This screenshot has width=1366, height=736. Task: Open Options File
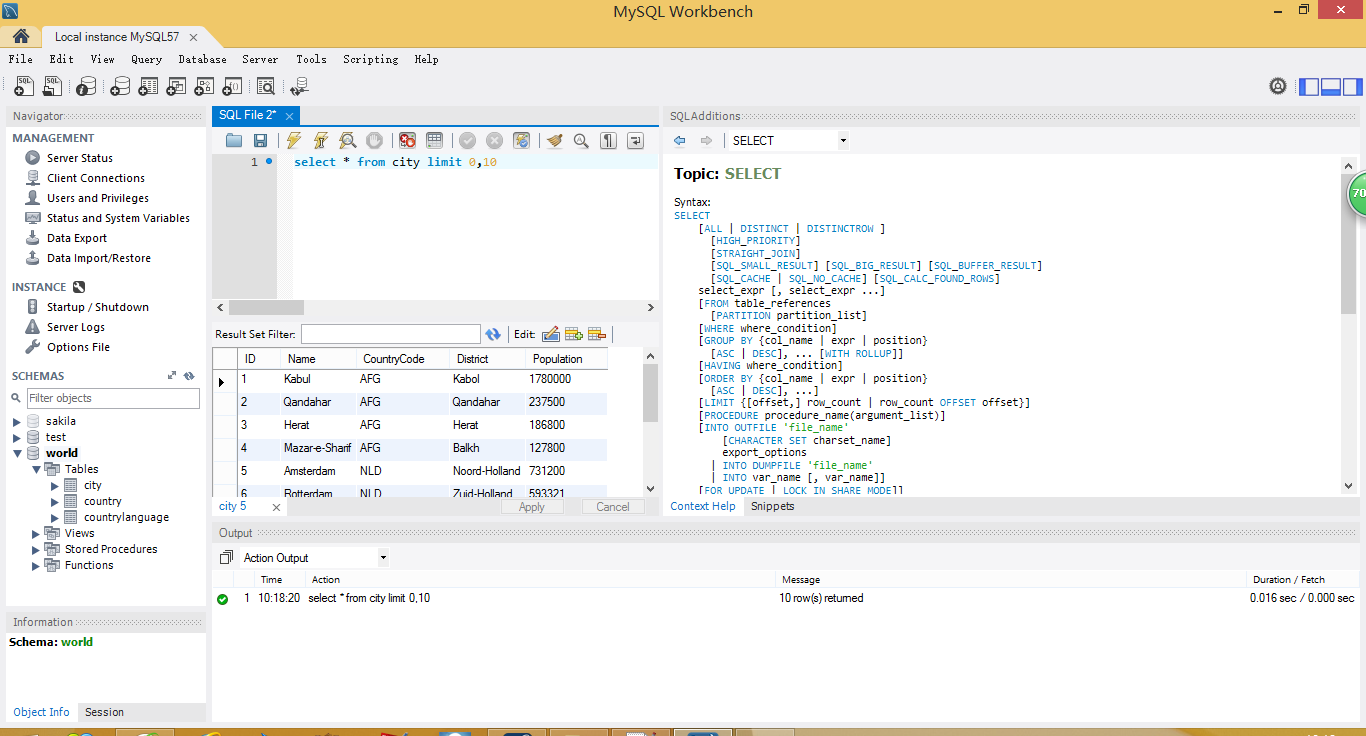[78, 347]
